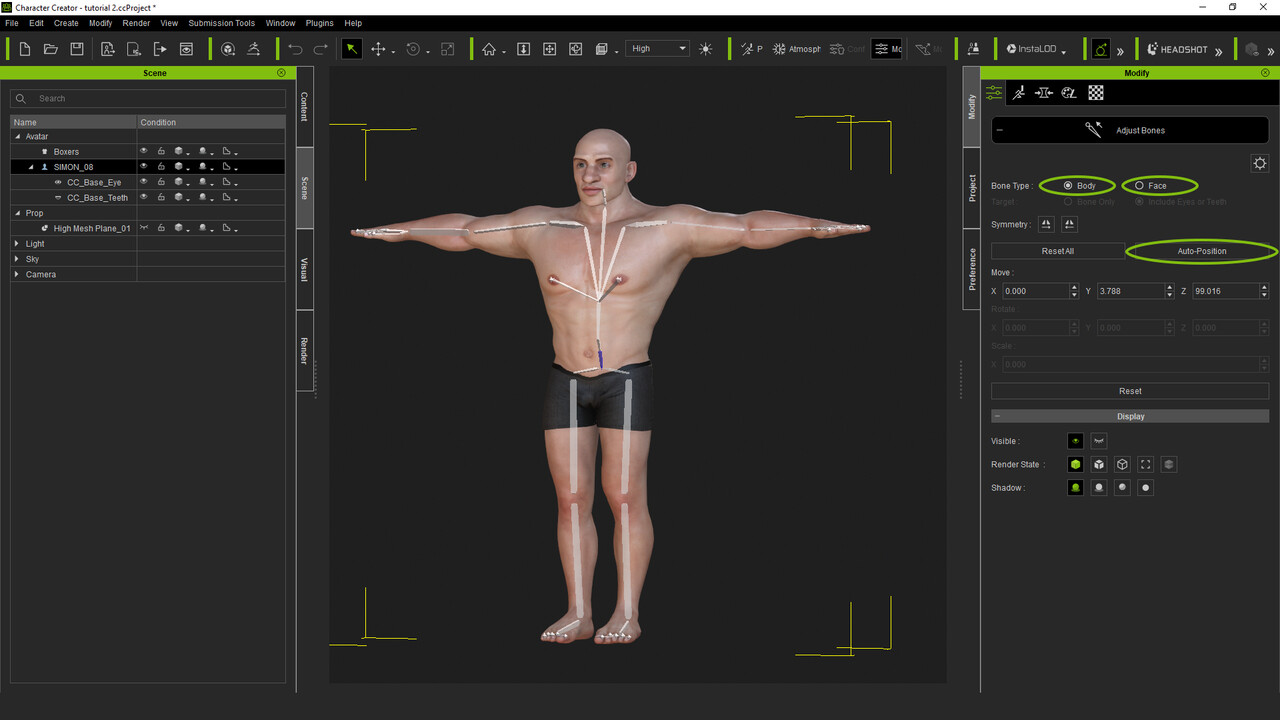Click the sun lighting icon in toolbar
Viewport: 1280px width, 720px height.
click(x=706, y=49)
